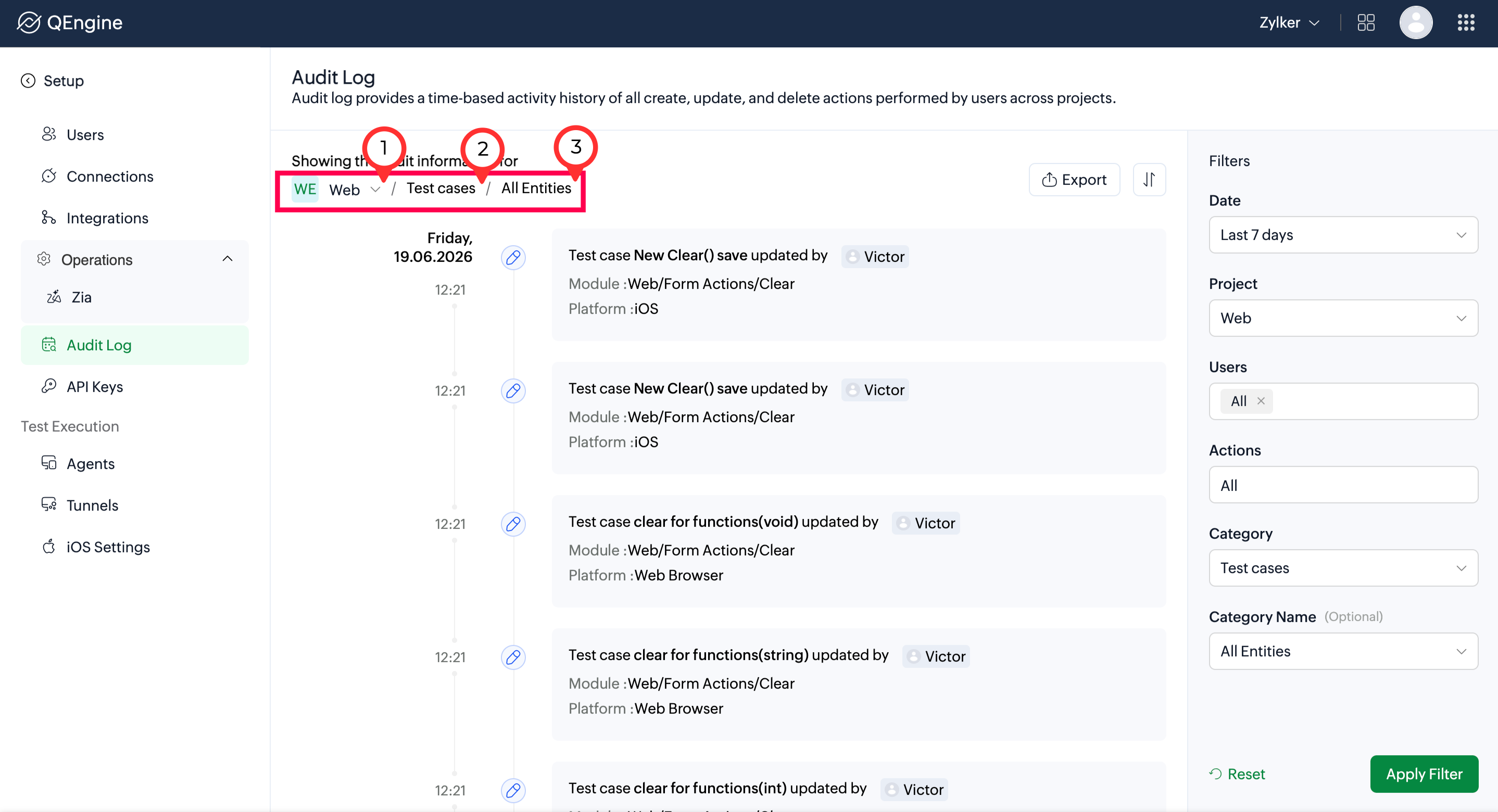Click the Actions filter field showing All

(1343, 485)
